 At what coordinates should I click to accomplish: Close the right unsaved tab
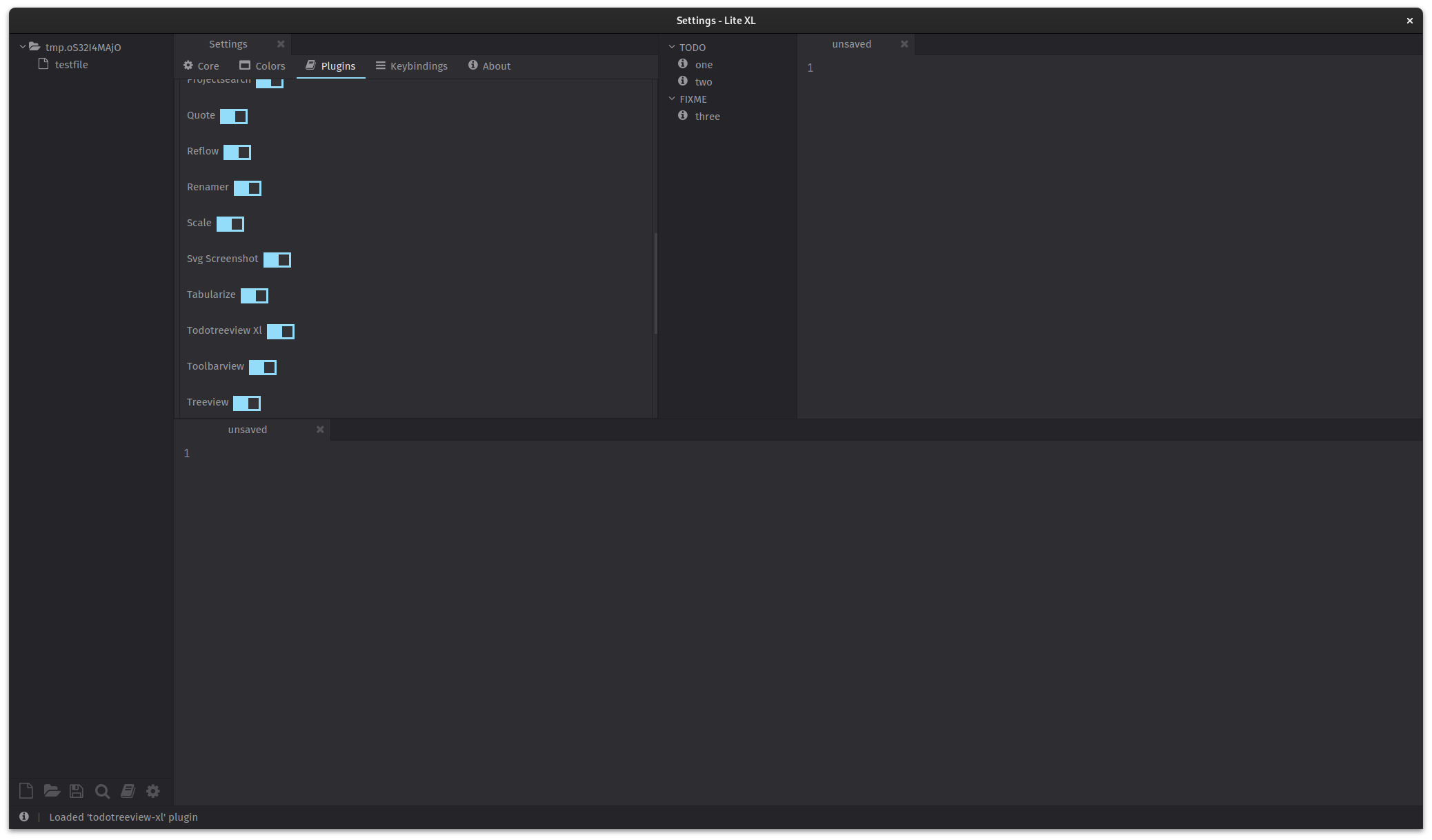pyautogui.click(x=904, y=43)
